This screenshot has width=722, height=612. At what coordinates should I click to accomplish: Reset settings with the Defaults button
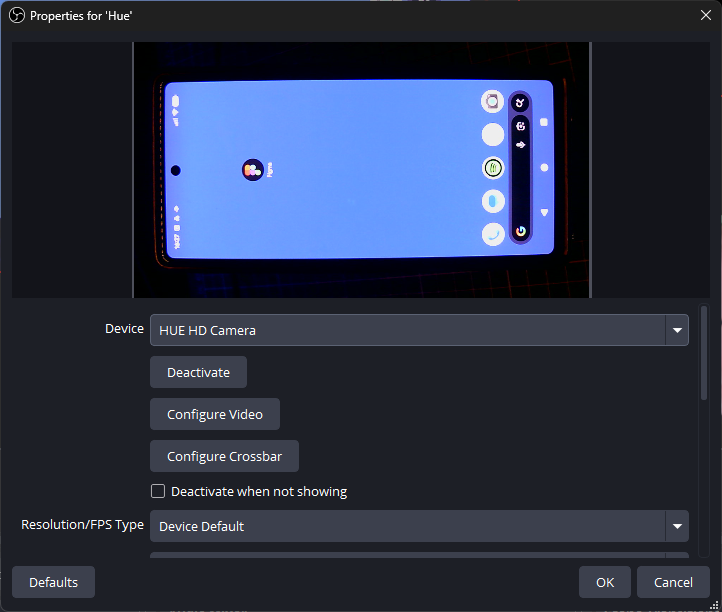(x=53, y=582)
